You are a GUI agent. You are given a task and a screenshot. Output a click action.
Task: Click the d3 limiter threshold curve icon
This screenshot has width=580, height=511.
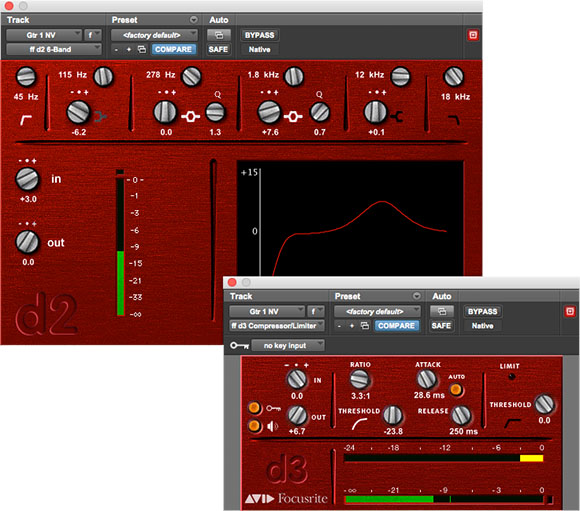[513, 423]
